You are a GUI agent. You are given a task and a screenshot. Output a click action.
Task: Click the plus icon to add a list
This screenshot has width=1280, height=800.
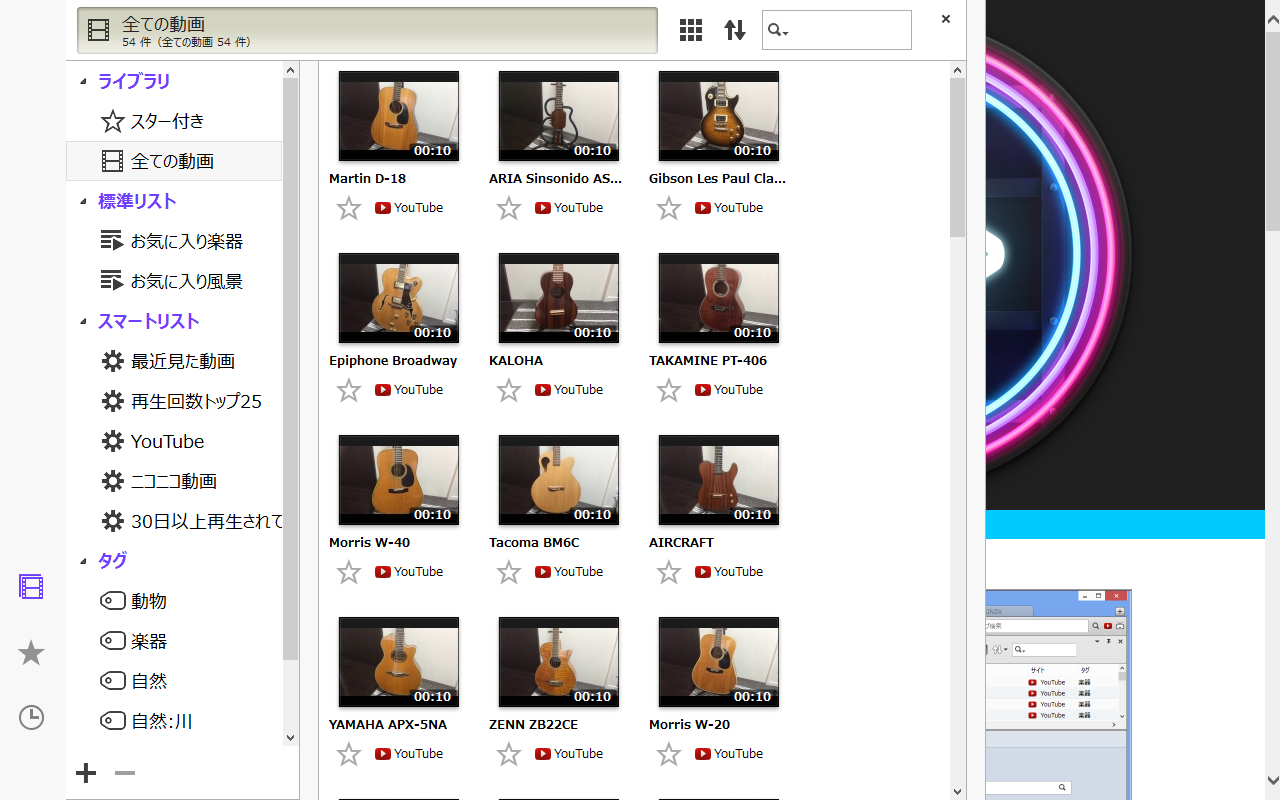(86, 773)
